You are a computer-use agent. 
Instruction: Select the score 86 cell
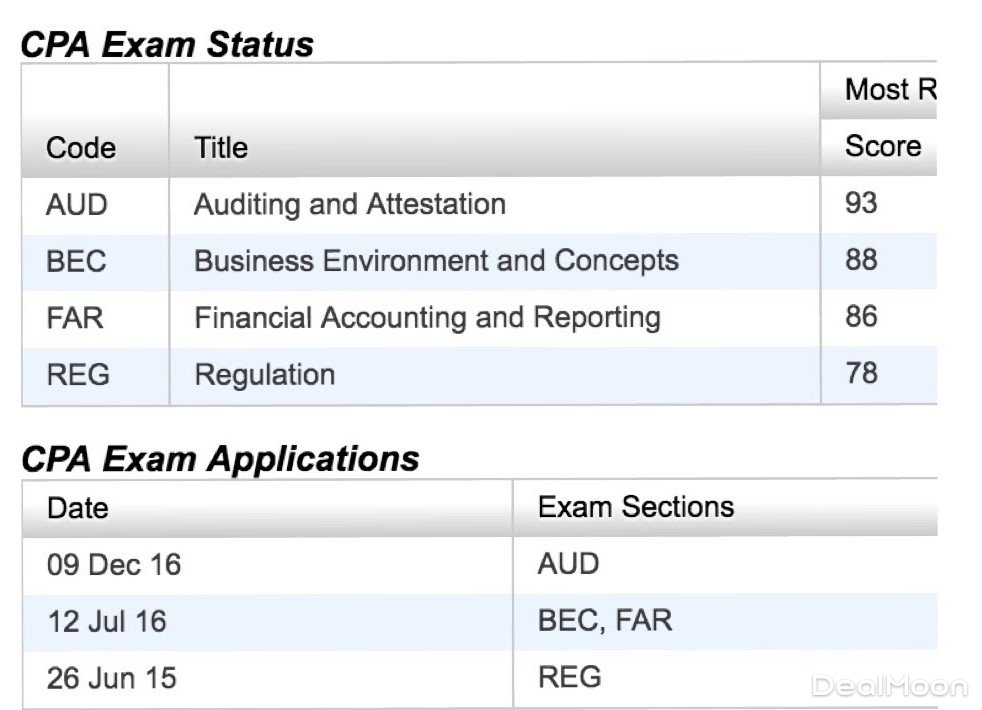[861, 317]
